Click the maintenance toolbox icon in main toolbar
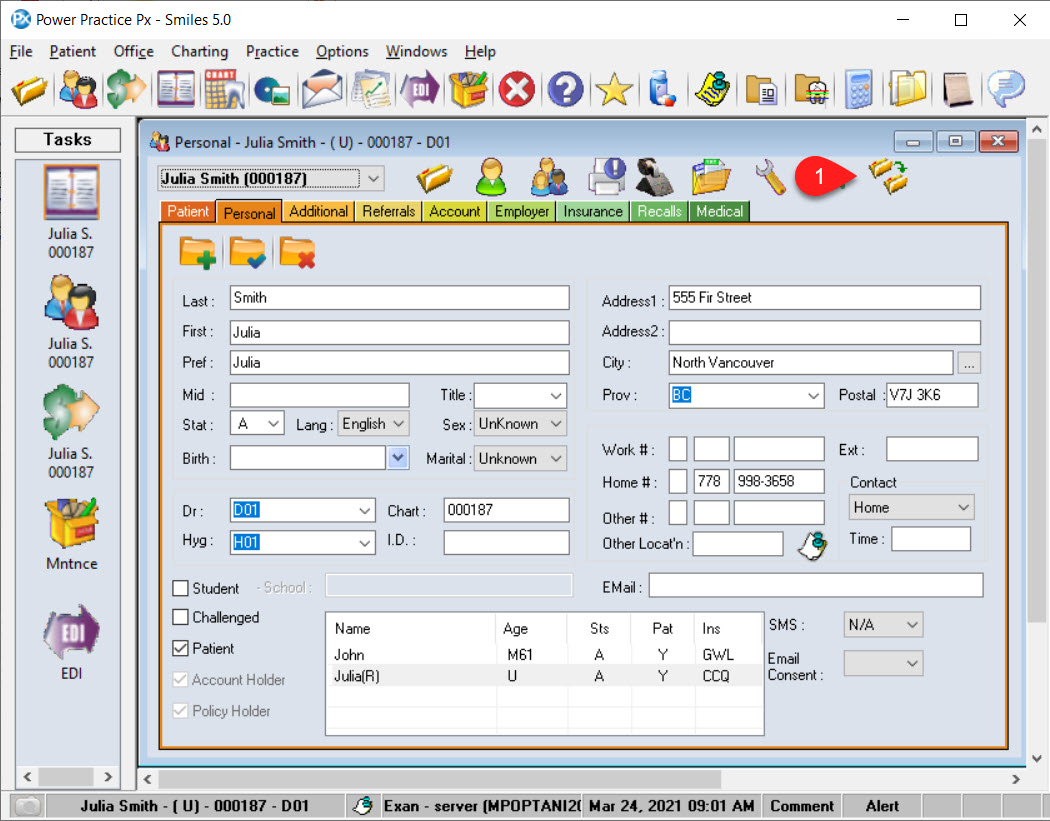 coord(468,89)
